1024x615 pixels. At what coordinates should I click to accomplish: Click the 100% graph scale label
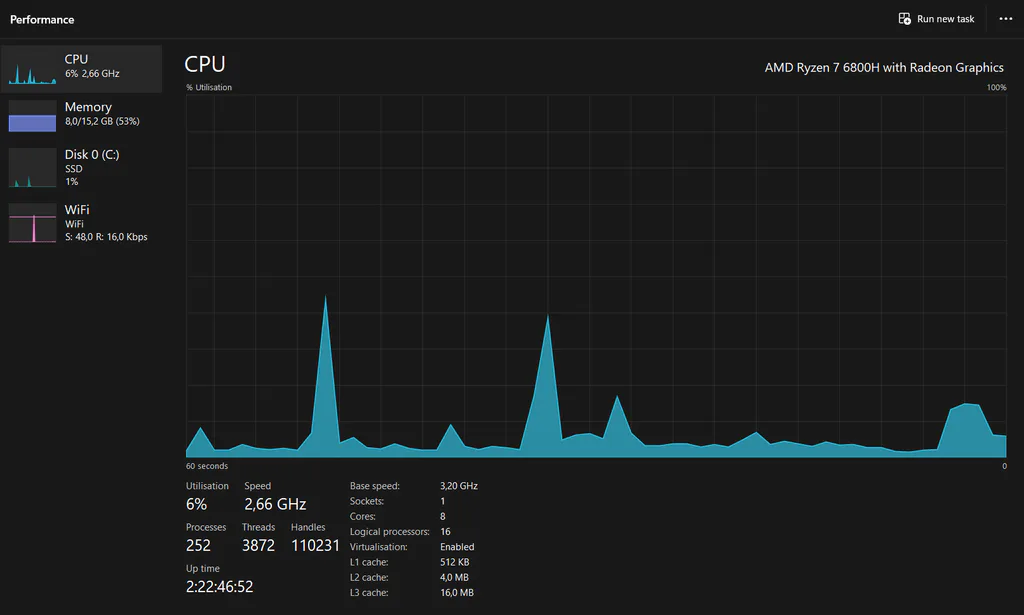pyautogui.click(x=997, y=87)
